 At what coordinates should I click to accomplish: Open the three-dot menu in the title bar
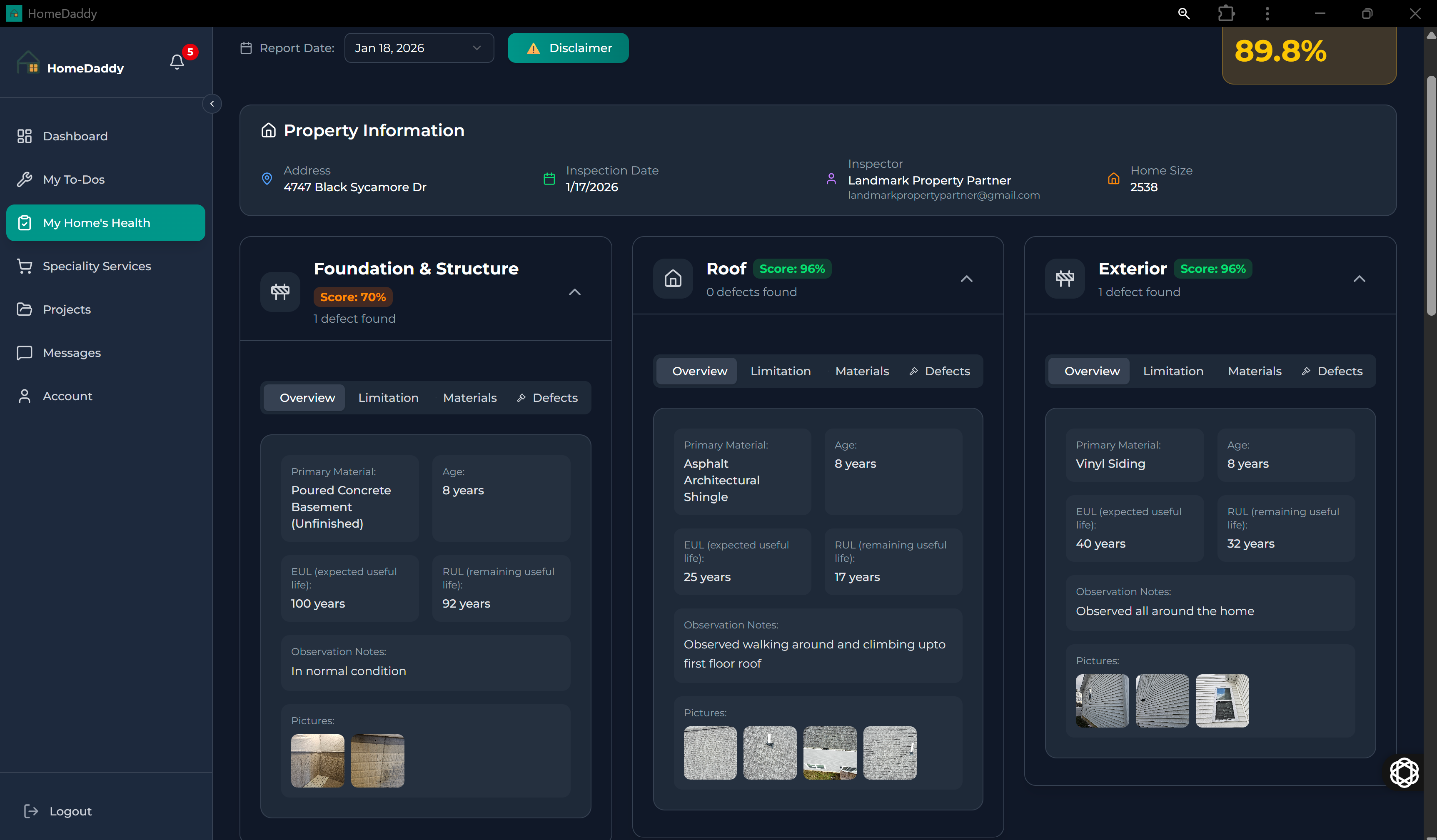click(x=1267, y=13)
